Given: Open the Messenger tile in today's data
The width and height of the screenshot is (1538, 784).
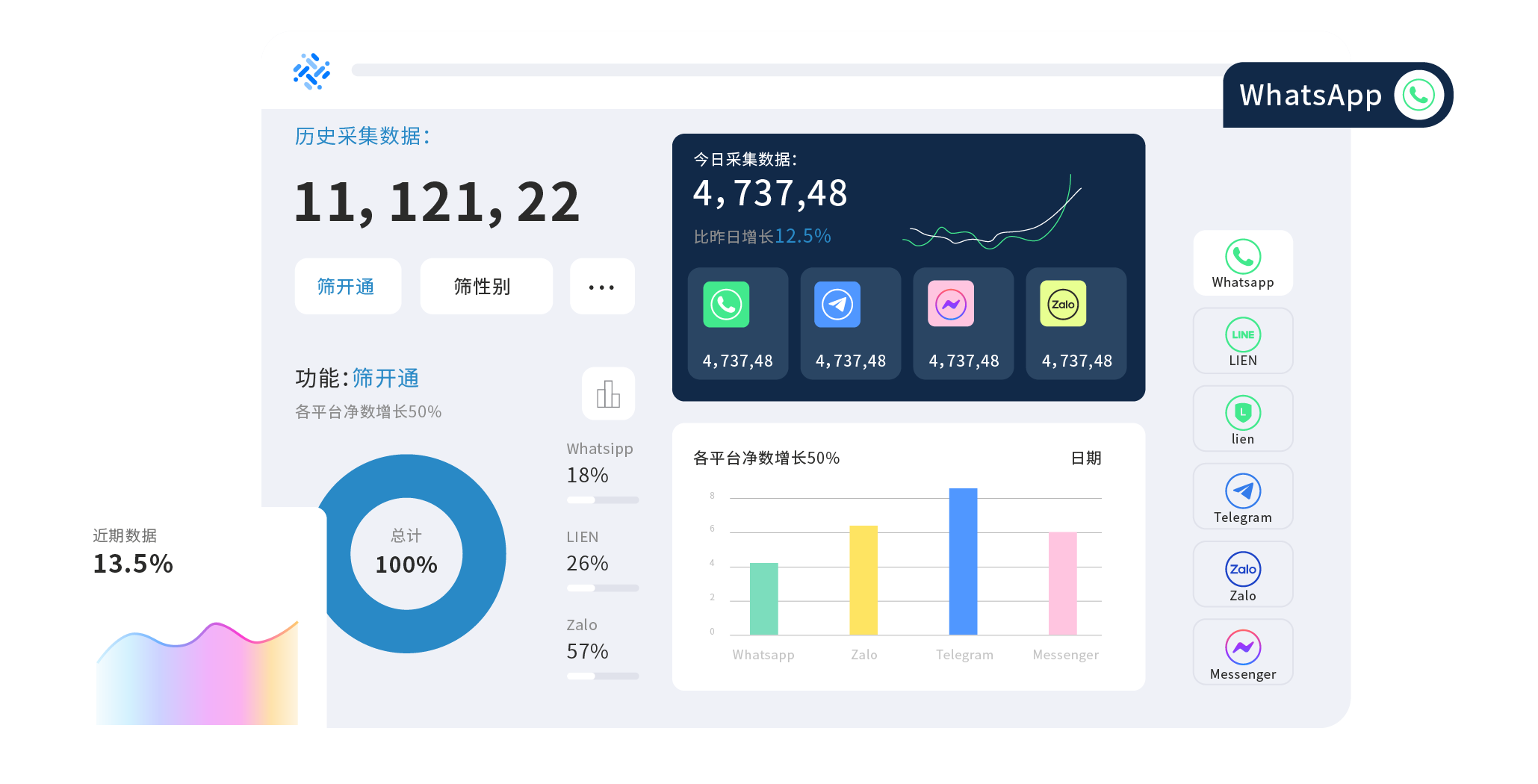Looking at the screenshot, I should pos(964,323).
